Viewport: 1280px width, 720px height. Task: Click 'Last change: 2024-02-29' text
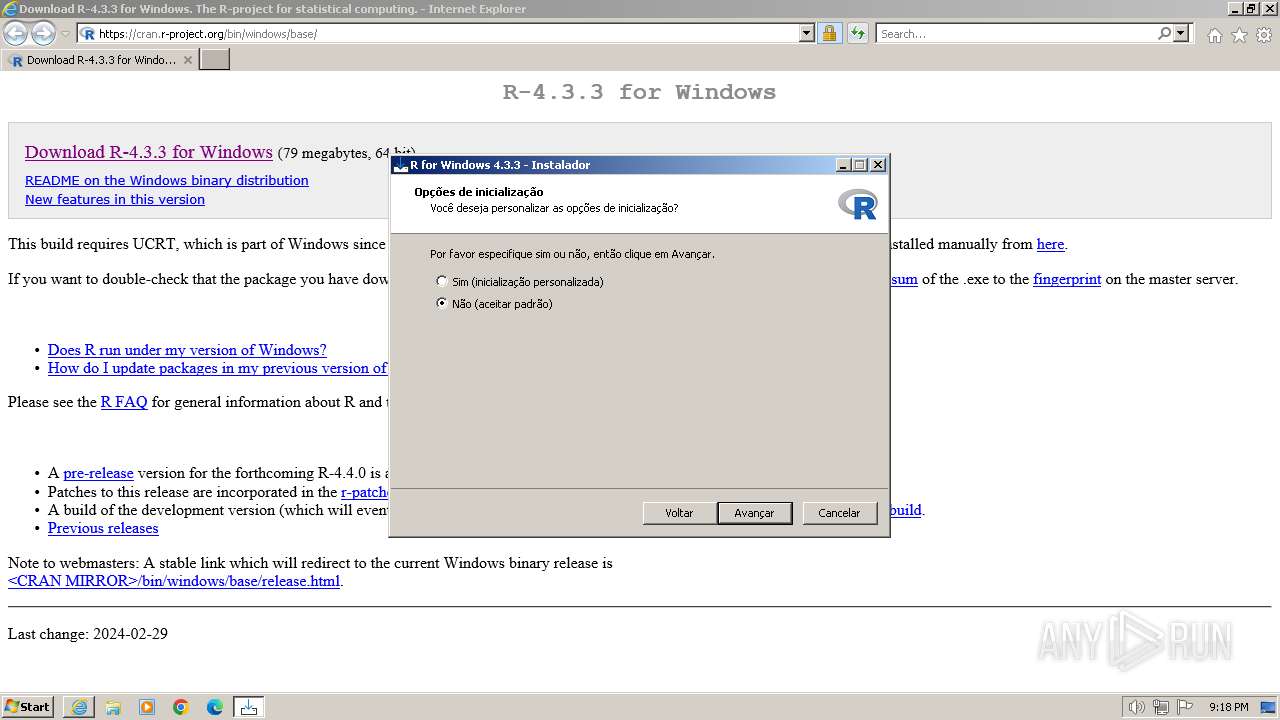pos(88,634)
